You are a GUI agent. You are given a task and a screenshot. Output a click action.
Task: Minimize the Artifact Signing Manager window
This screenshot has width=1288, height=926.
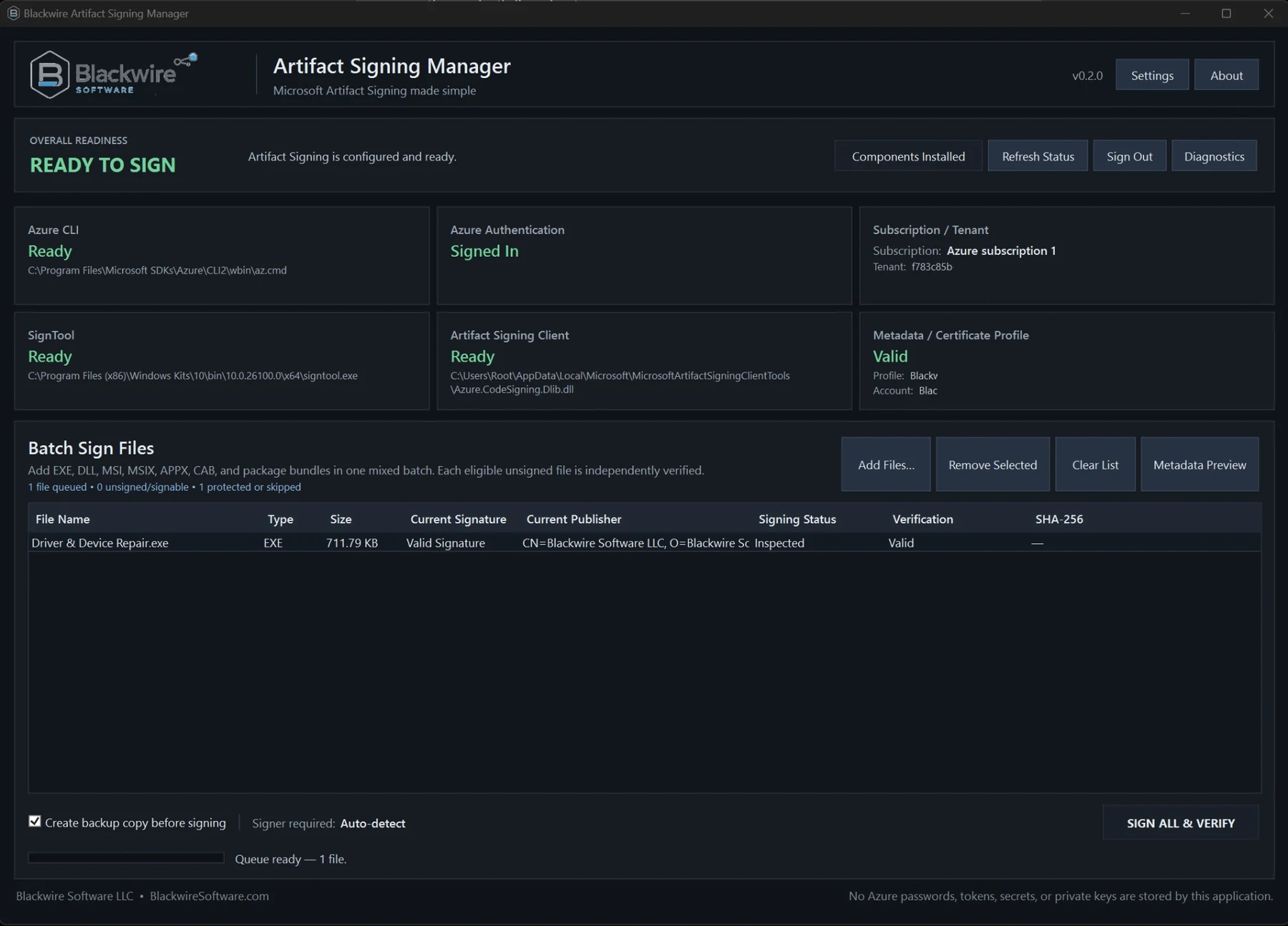point(1185,13)
